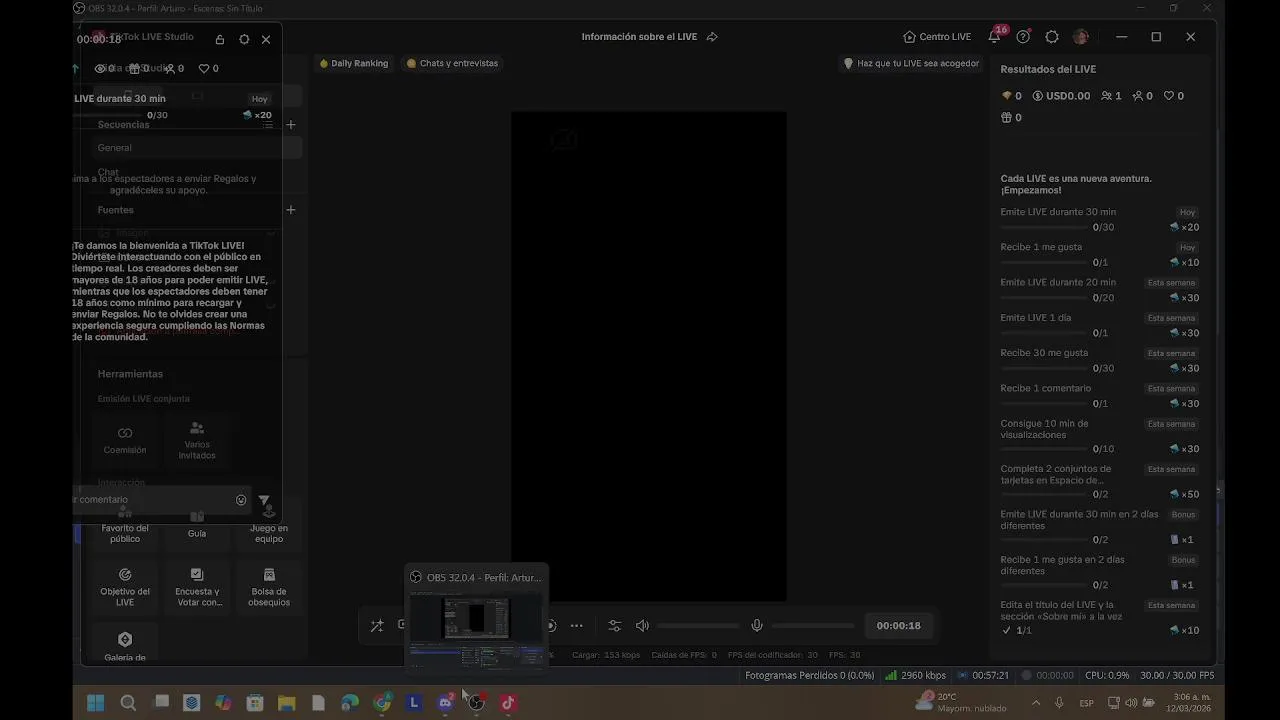The height and width of the screenshot is (720, 1280).
Task: Open Windows taskbar search
Action: [x=128, y=703]
